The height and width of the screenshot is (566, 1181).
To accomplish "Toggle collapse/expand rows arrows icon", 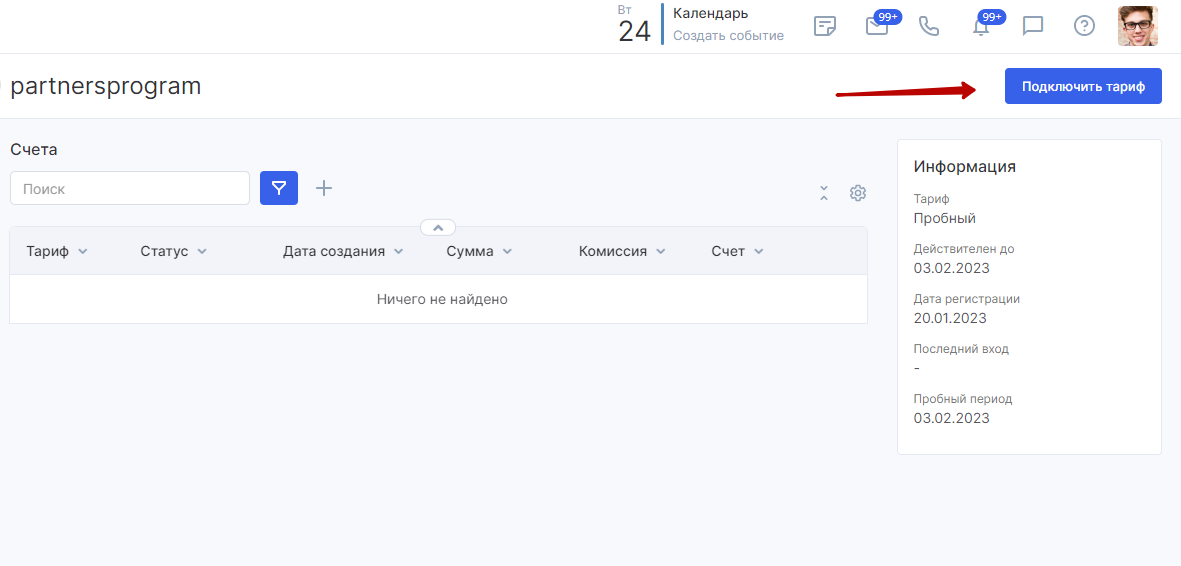I will [x=824, y=193].
